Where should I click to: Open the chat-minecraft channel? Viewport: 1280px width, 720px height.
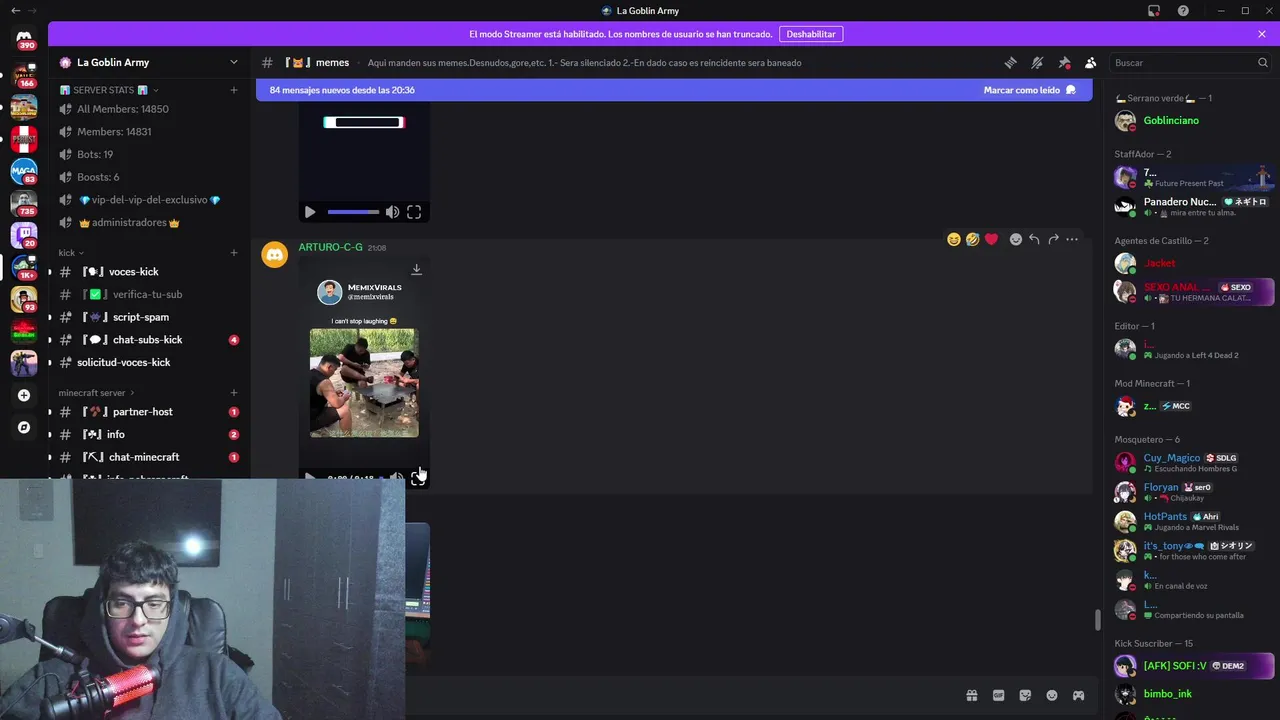(x=149, y=457)
